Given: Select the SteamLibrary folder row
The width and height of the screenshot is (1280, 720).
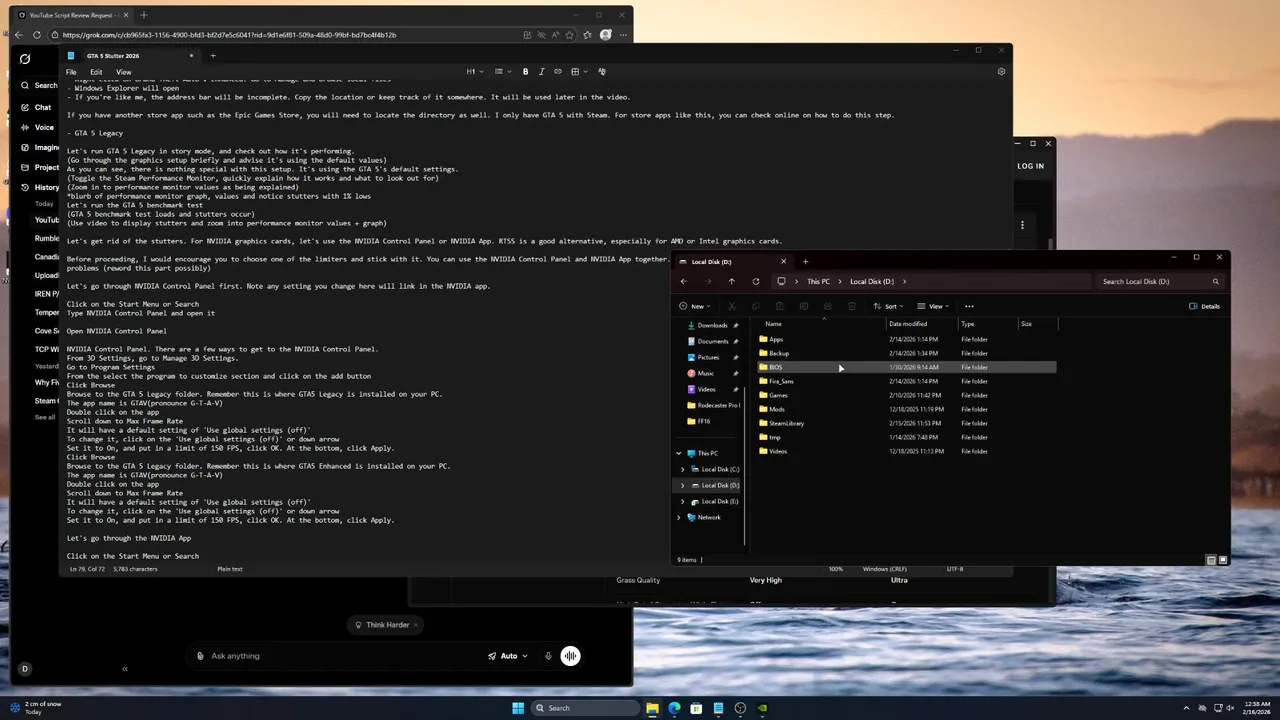Looking at the screenshot, I should [x=907, y=423].
